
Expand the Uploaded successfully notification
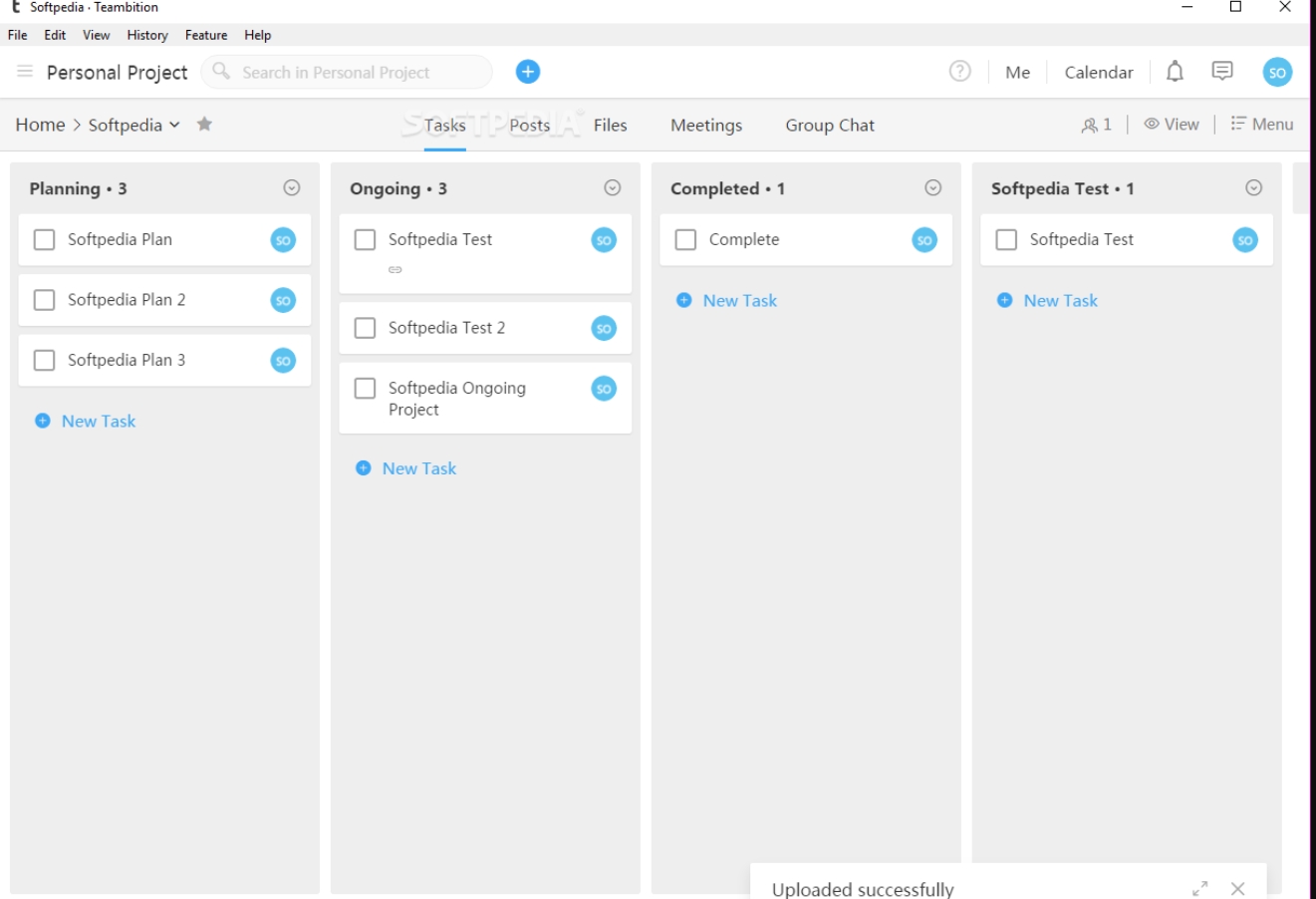tap(1200, 888)
